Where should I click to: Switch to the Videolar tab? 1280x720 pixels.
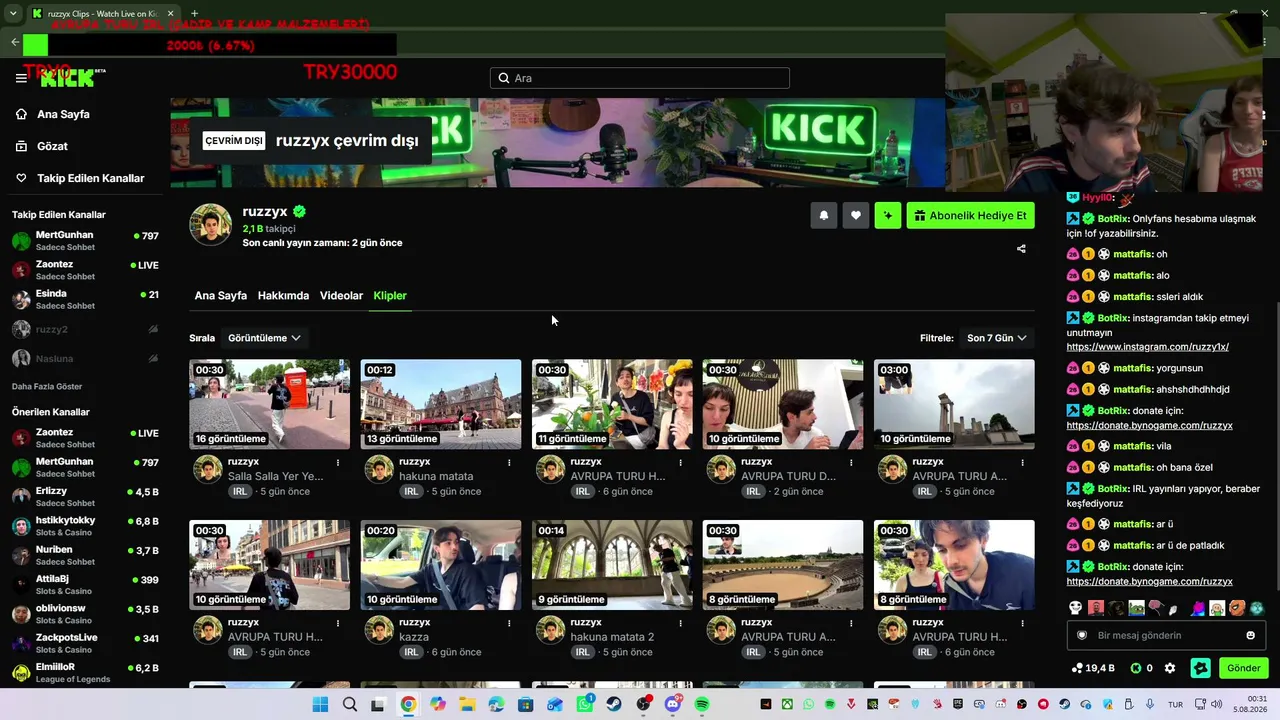click(x=341, y=296)
